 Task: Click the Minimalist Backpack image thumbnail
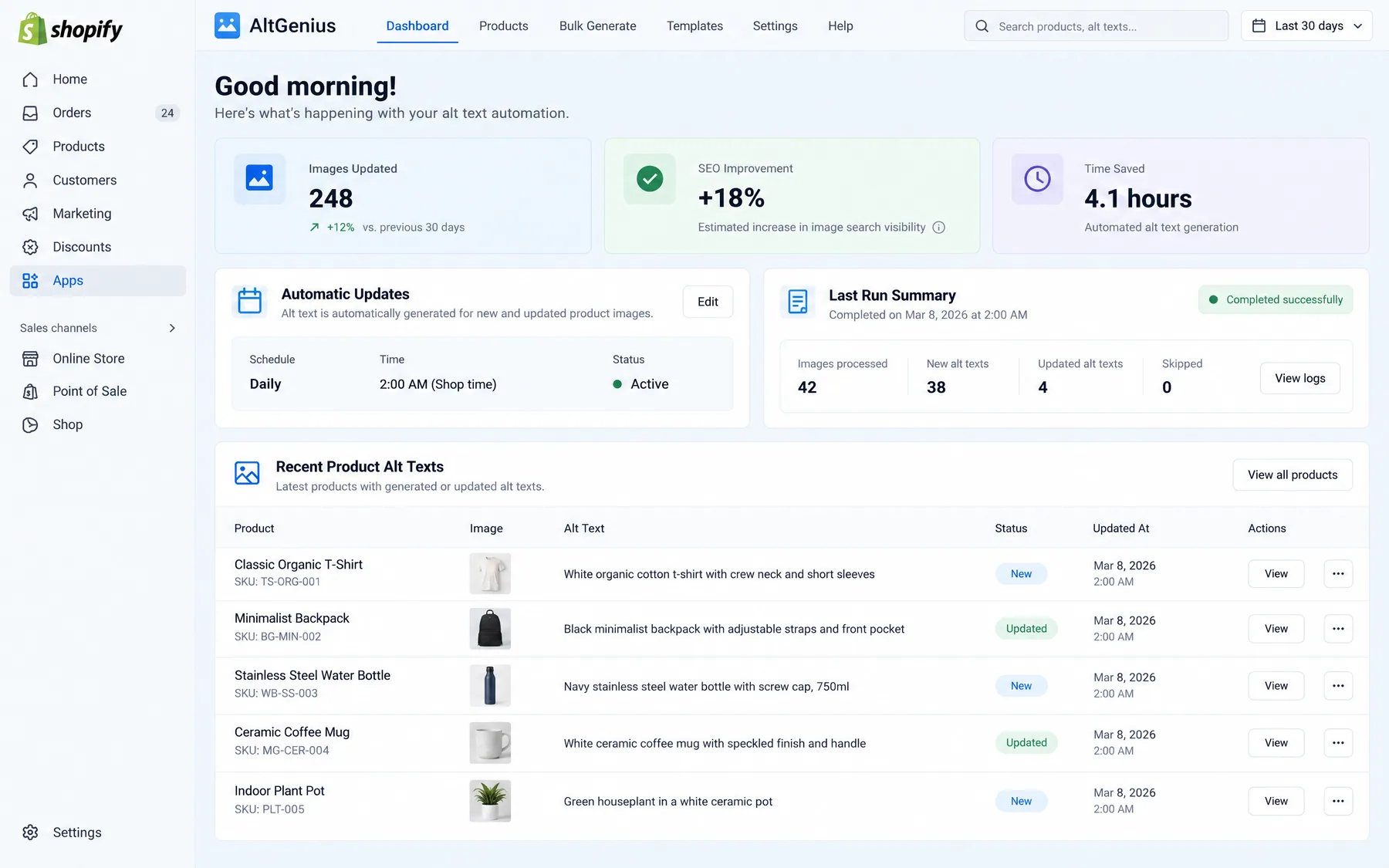click(490, 629)
